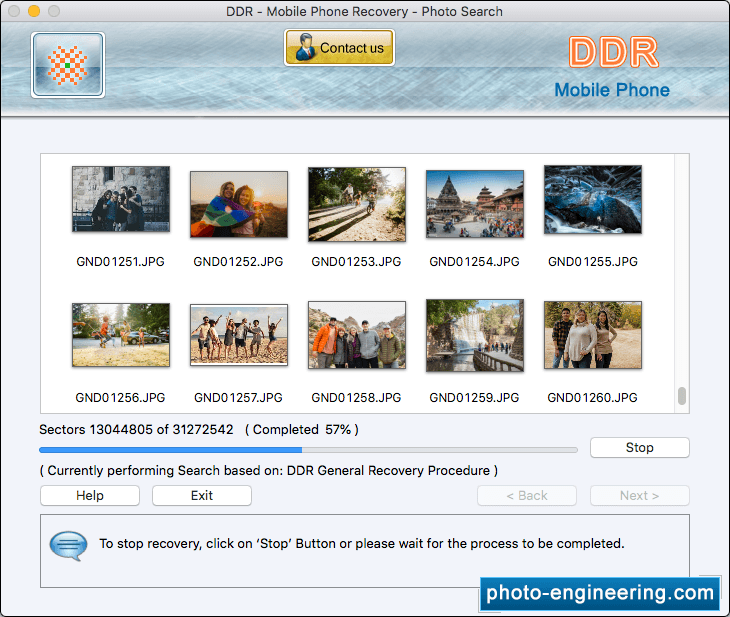Select thumbnail of GND01253.JPG cyclists photo
Viewport: 730px width, 617px height.
click(x=357, y=204)
